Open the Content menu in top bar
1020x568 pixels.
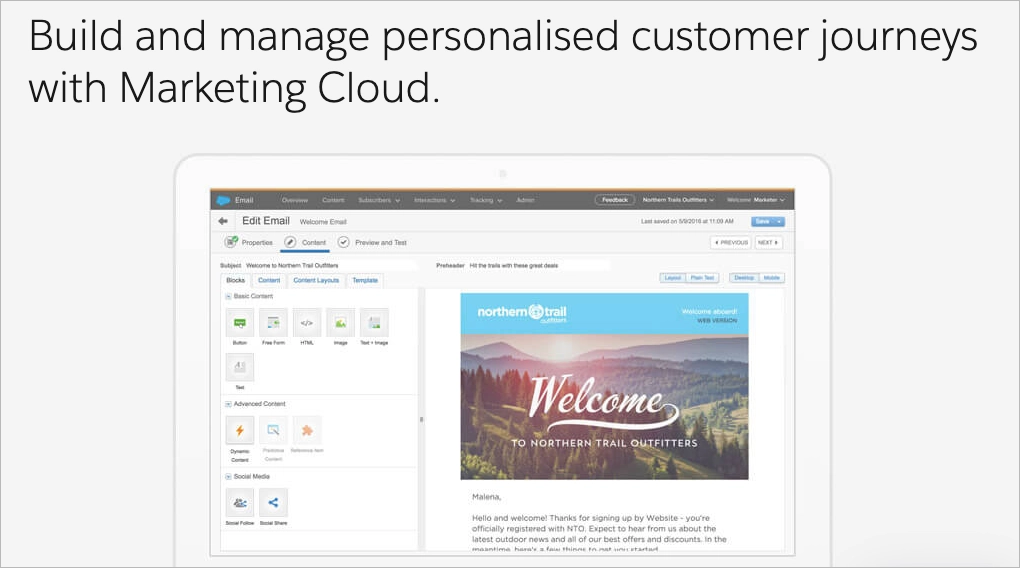[x=333, y=200]
